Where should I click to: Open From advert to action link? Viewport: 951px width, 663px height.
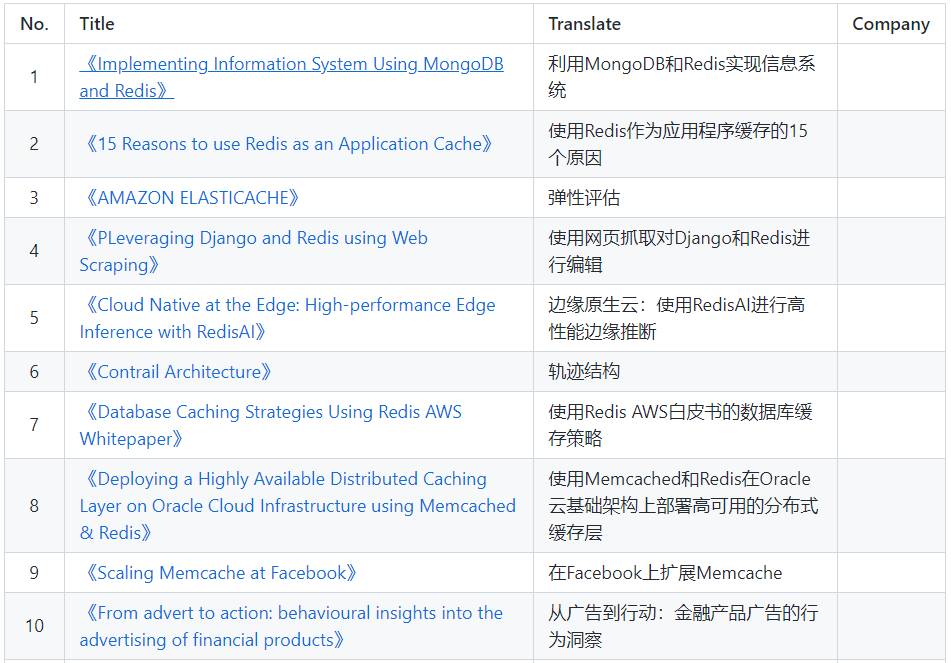coord(291,627)
